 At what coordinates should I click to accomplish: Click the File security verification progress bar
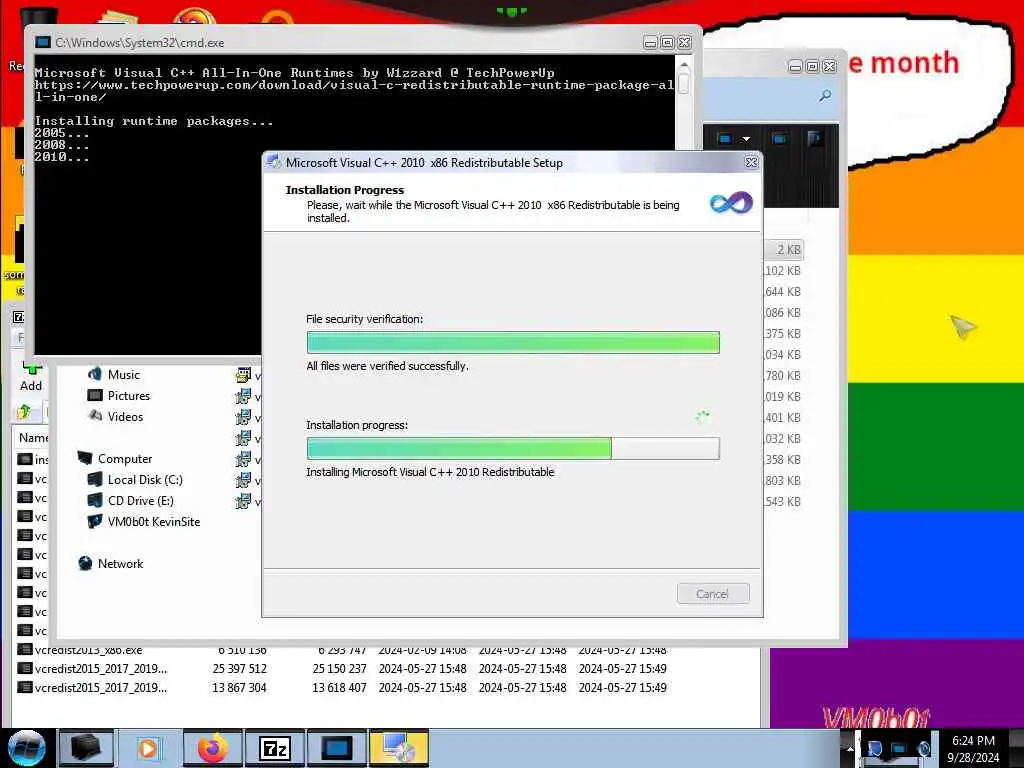513,342
